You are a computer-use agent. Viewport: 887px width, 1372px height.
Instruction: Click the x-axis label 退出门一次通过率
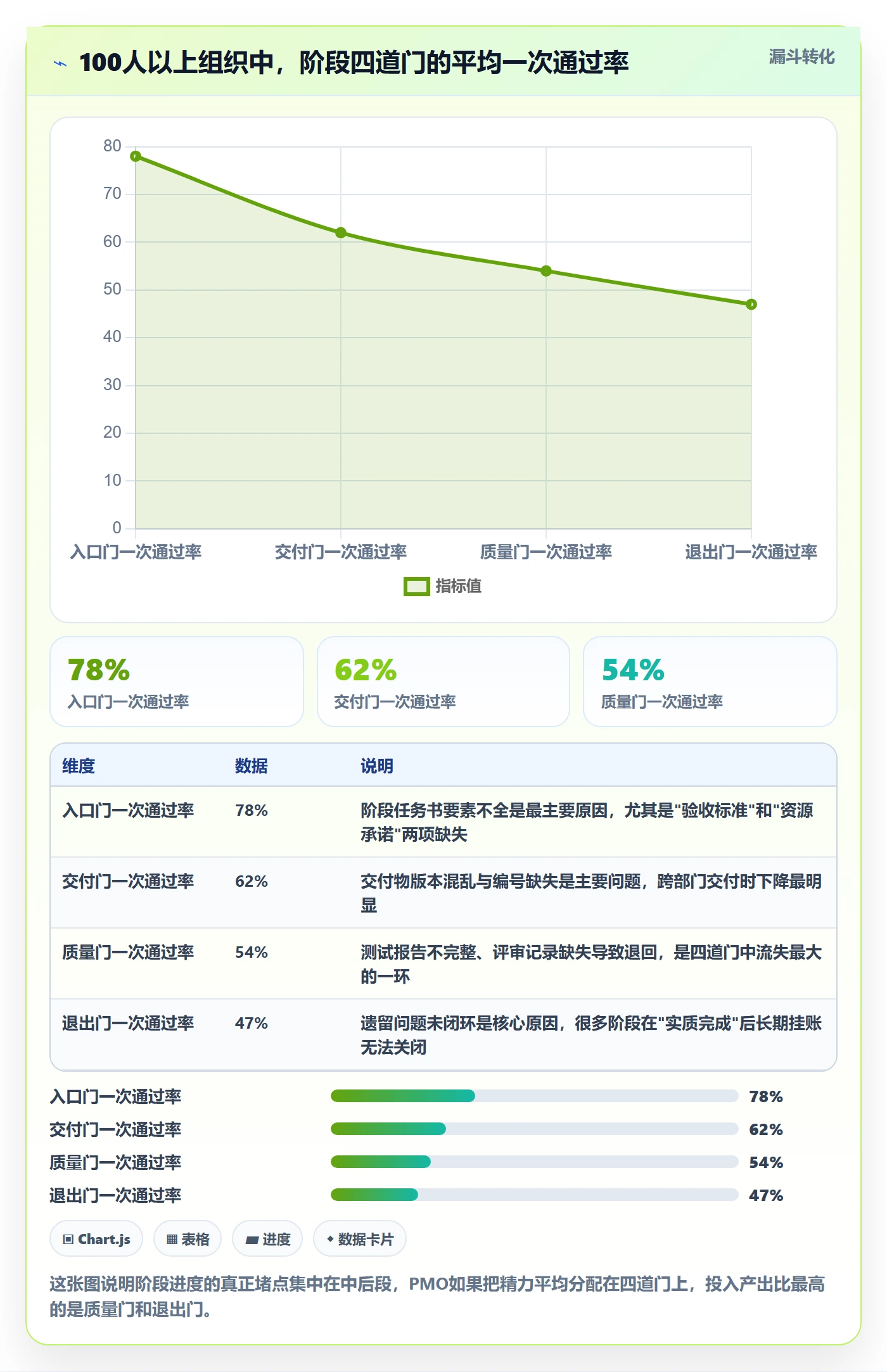pyautogui.click(x=751, y=552)
